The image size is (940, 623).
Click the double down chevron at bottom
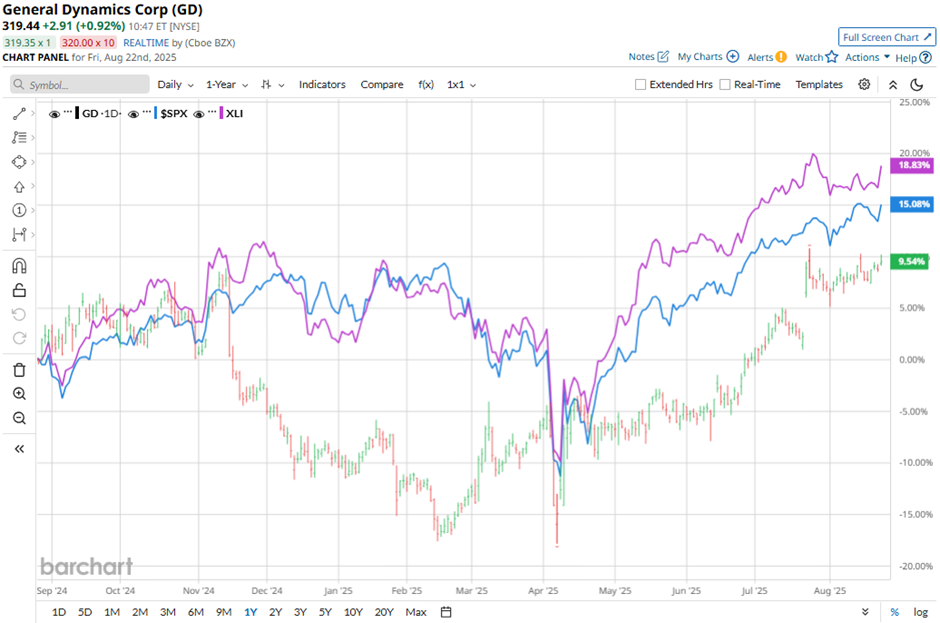(865, 612)
